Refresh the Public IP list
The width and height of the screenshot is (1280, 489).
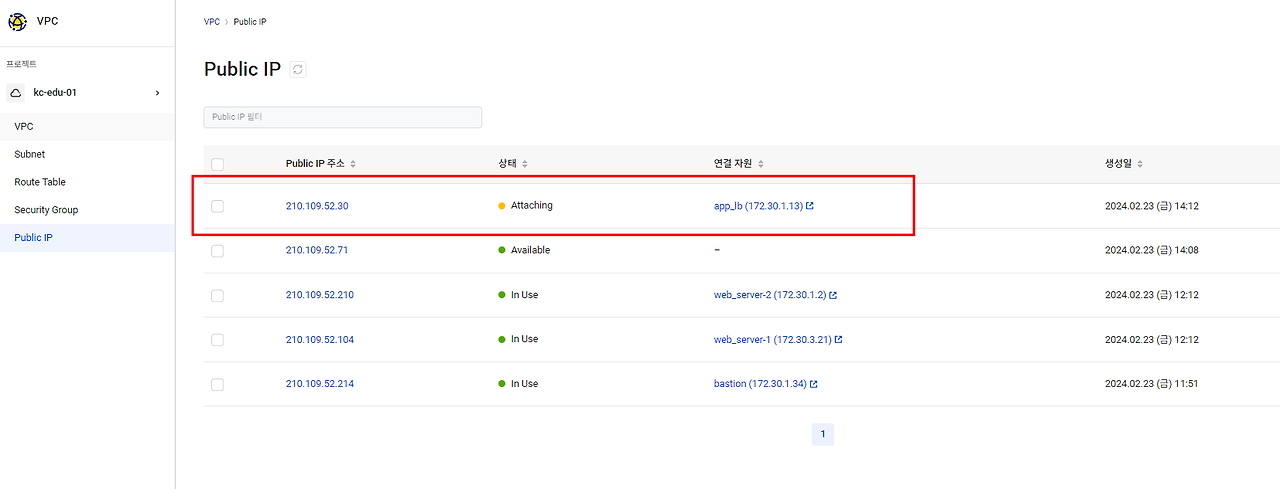pyautogui.click(x=298, y=69)
